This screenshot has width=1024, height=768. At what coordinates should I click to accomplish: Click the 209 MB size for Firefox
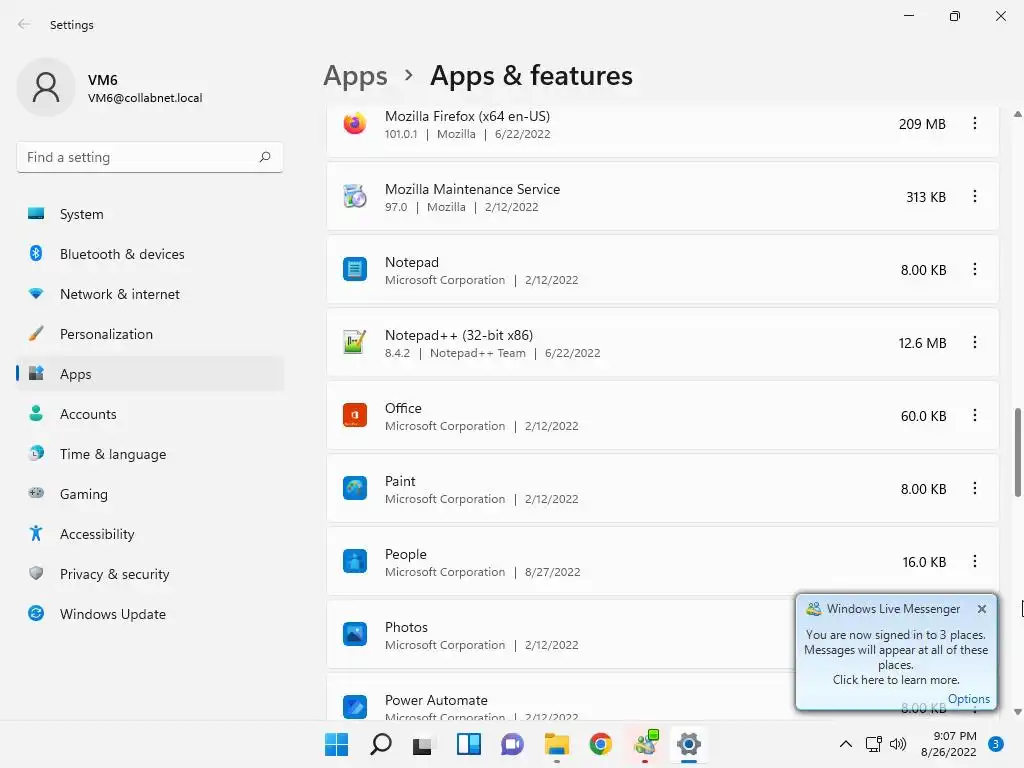click(x=922, y=123)
